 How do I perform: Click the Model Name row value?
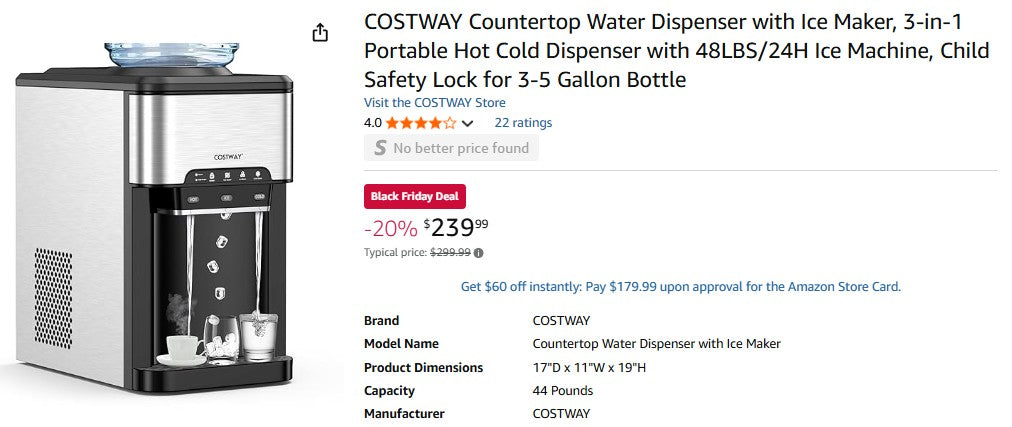tap(656, 343)
